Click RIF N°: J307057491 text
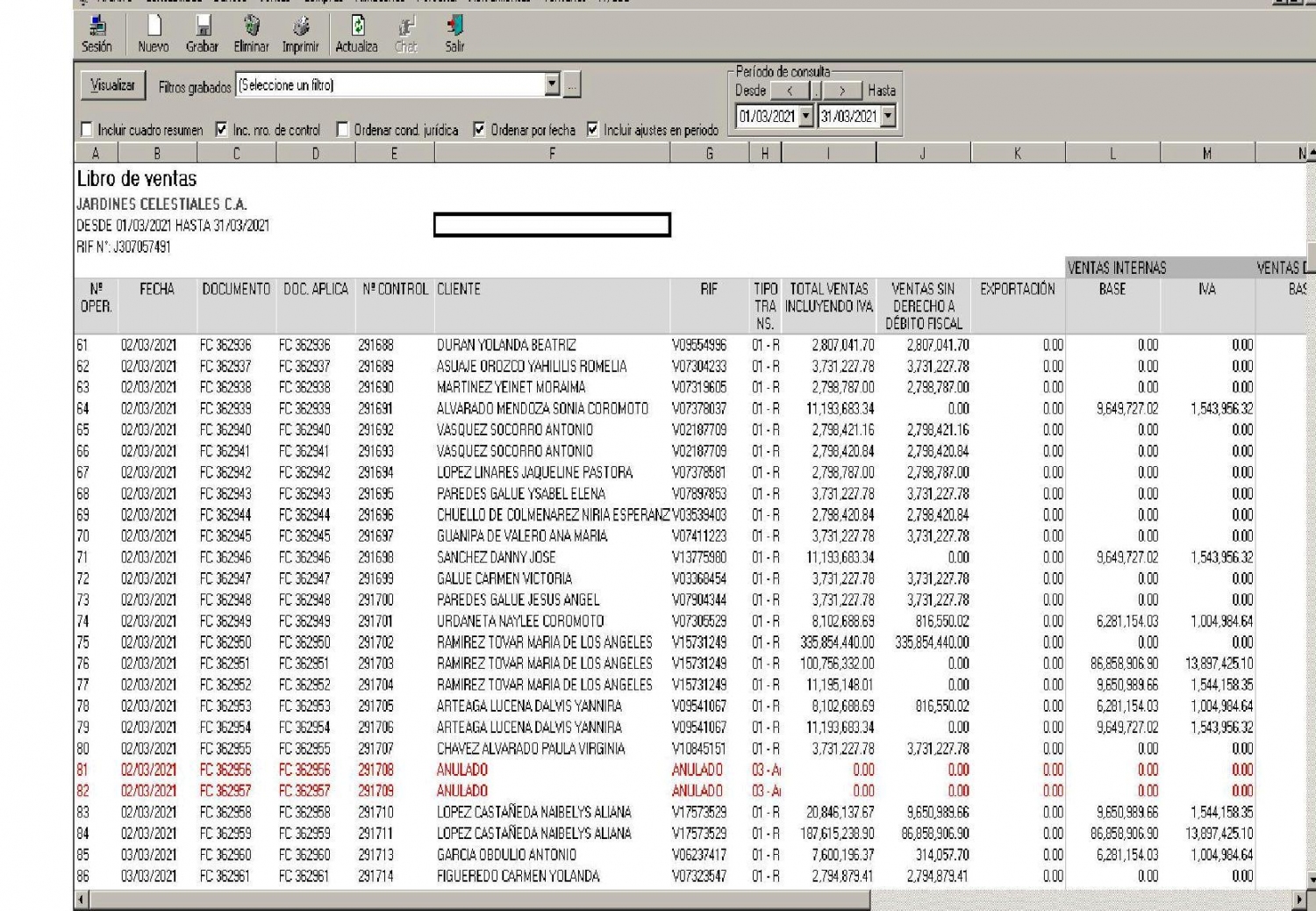Image resolution: width=1316 pixels, height=911 pixels. click(x=124, y=247)
